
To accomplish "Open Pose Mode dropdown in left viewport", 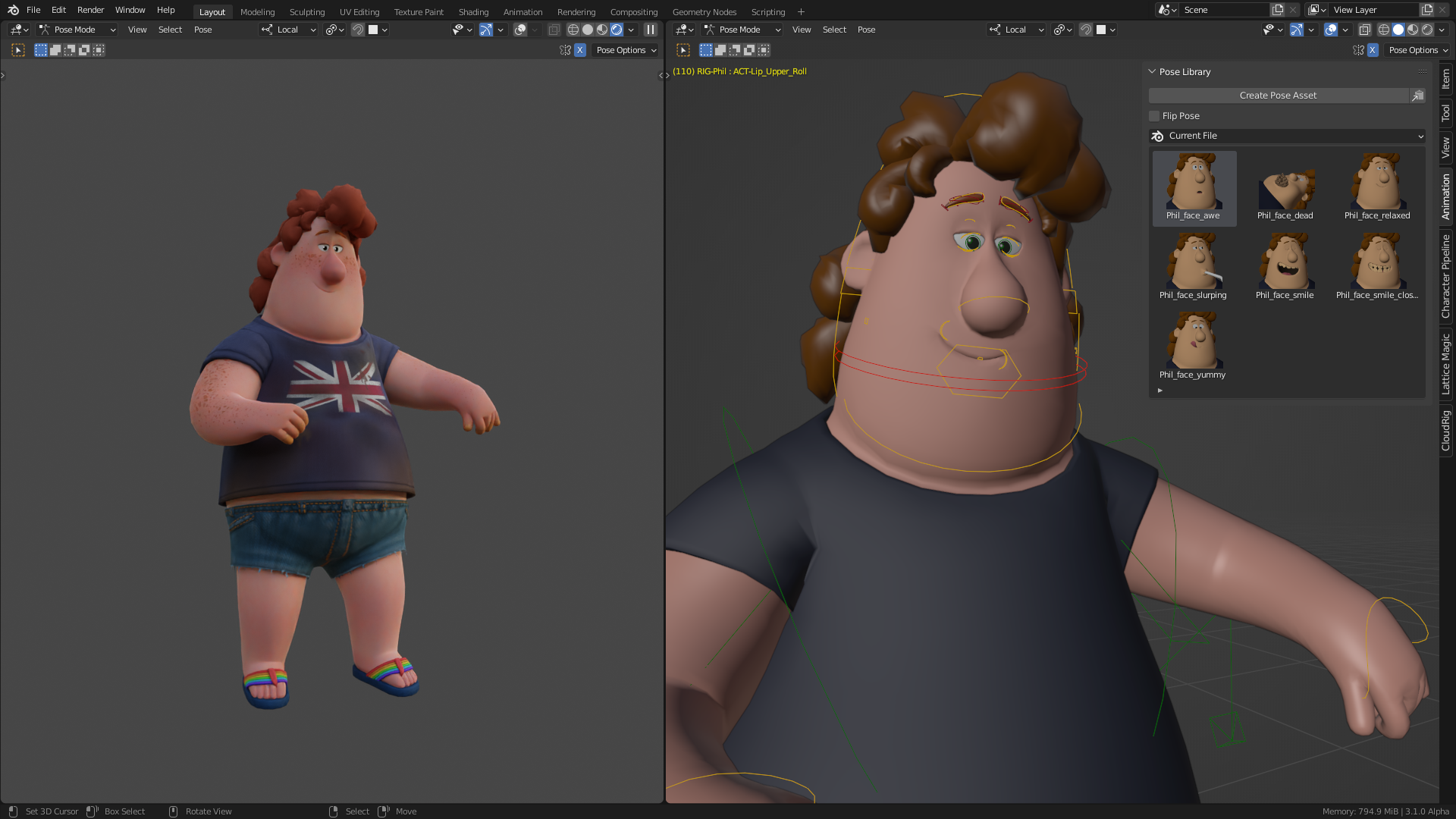I will 77,30.
